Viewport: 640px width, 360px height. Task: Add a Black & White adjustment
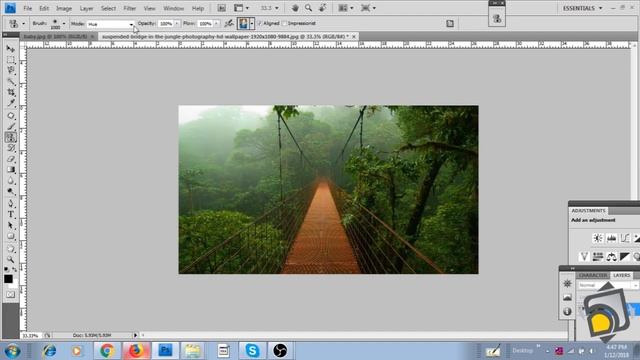(625, 256)
